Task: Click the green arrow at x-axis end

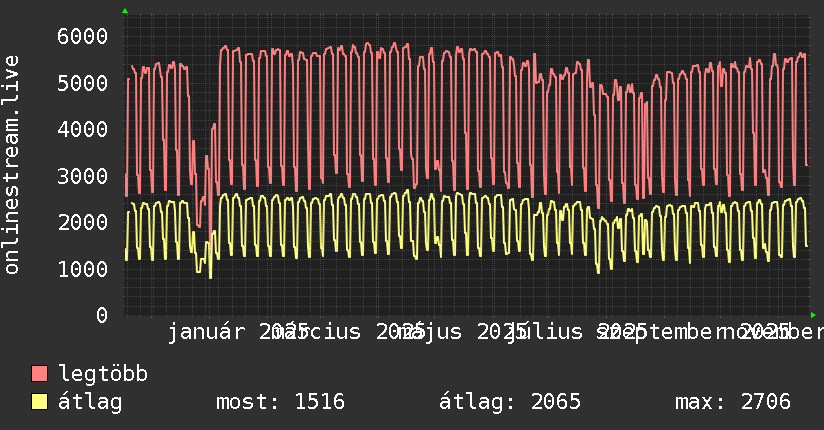Action: [x=813, y=315]
